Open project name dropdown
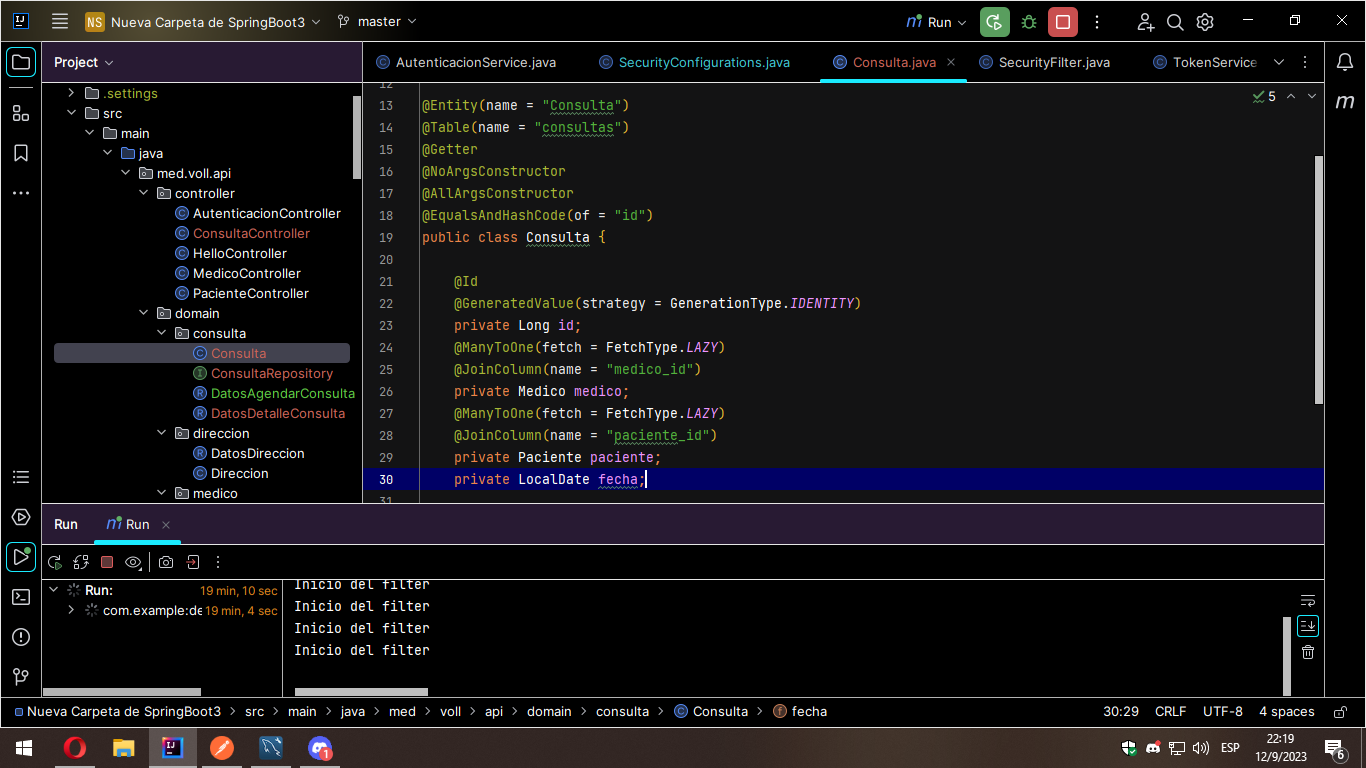This screenshot has height=768, width=1366. [x=203, y=22]
